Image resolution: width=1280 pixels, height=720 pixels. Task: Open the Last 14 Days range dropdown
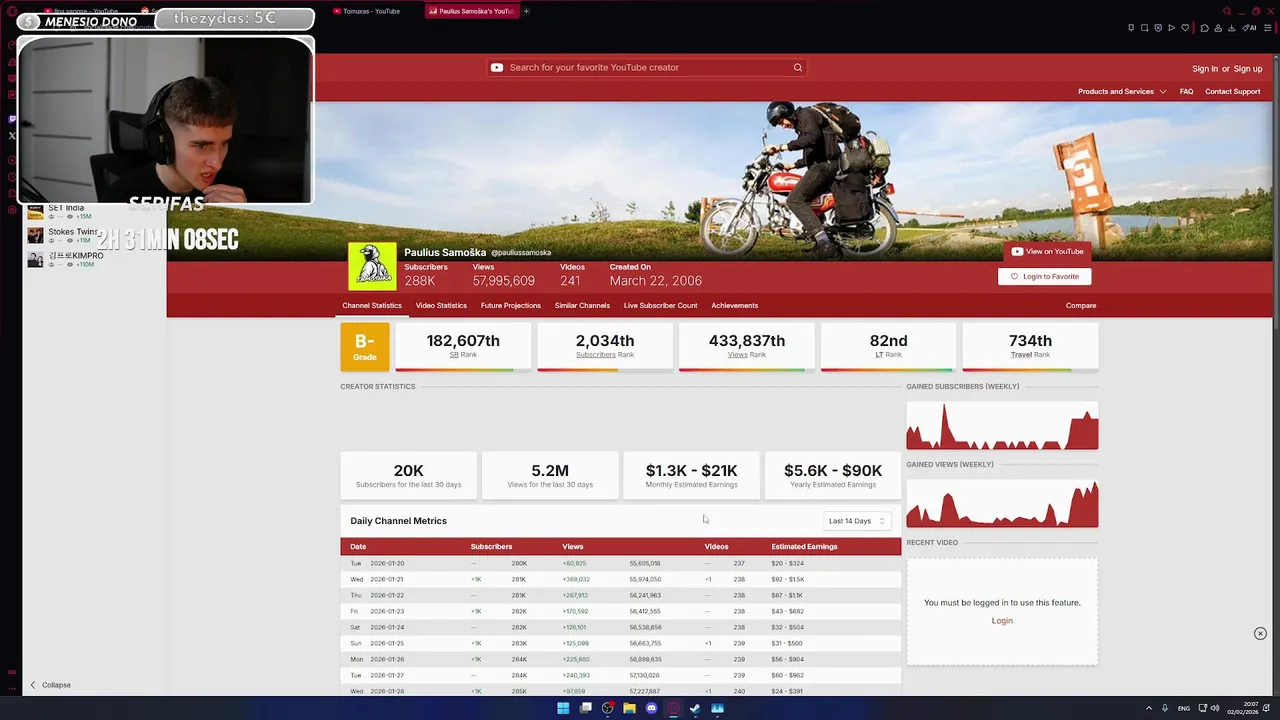click(x=857, y=521)
